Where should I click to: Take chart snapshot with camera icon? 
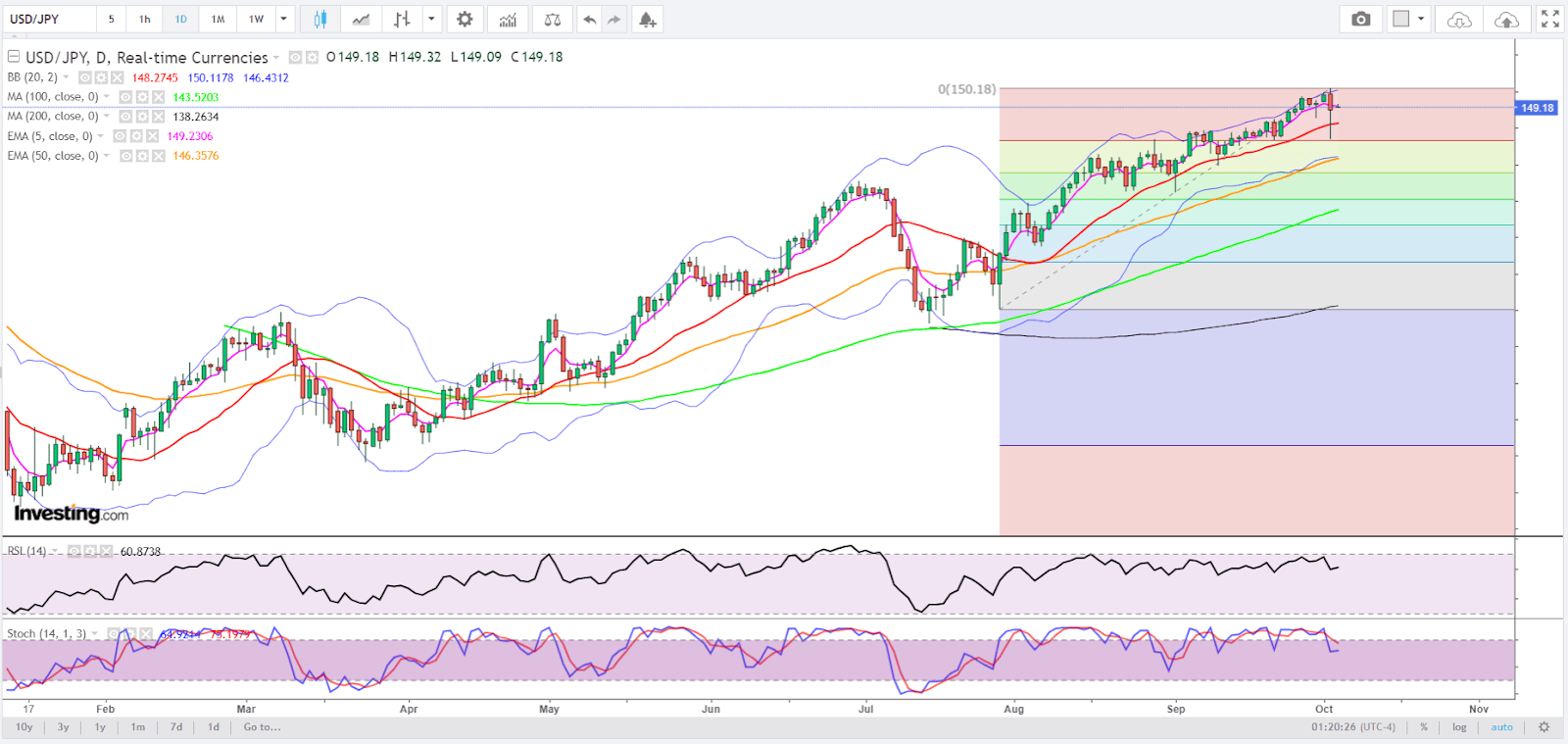tap(1360, 19)
